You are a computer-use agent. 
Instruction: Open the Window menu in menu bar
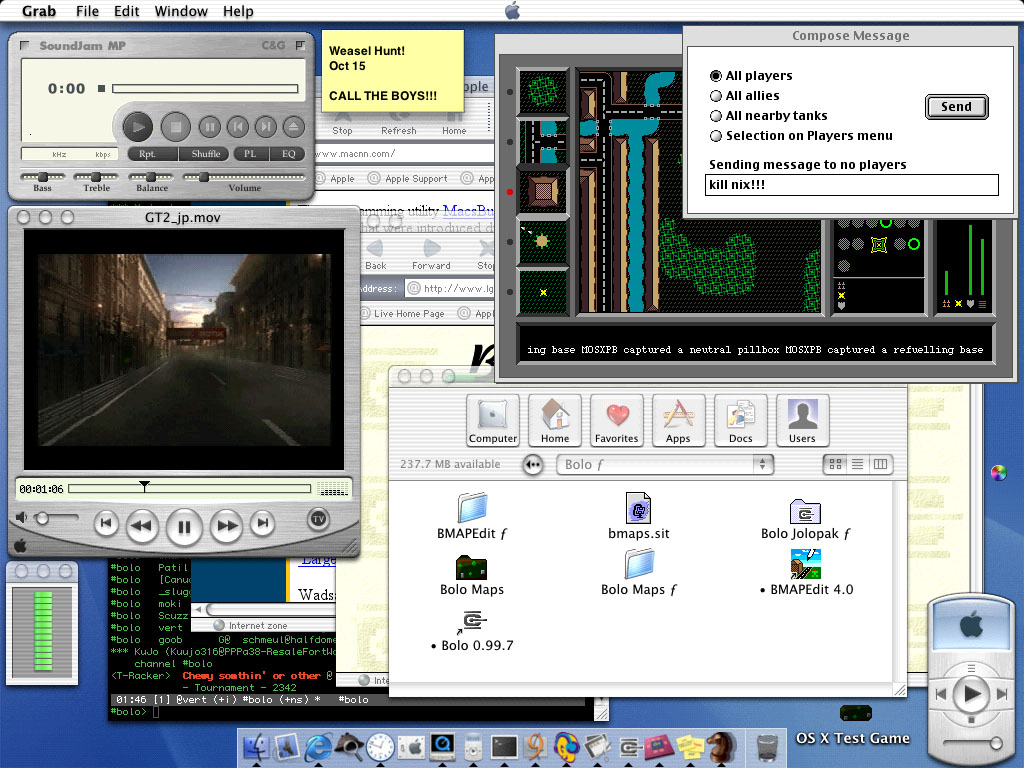coord(181,11)
